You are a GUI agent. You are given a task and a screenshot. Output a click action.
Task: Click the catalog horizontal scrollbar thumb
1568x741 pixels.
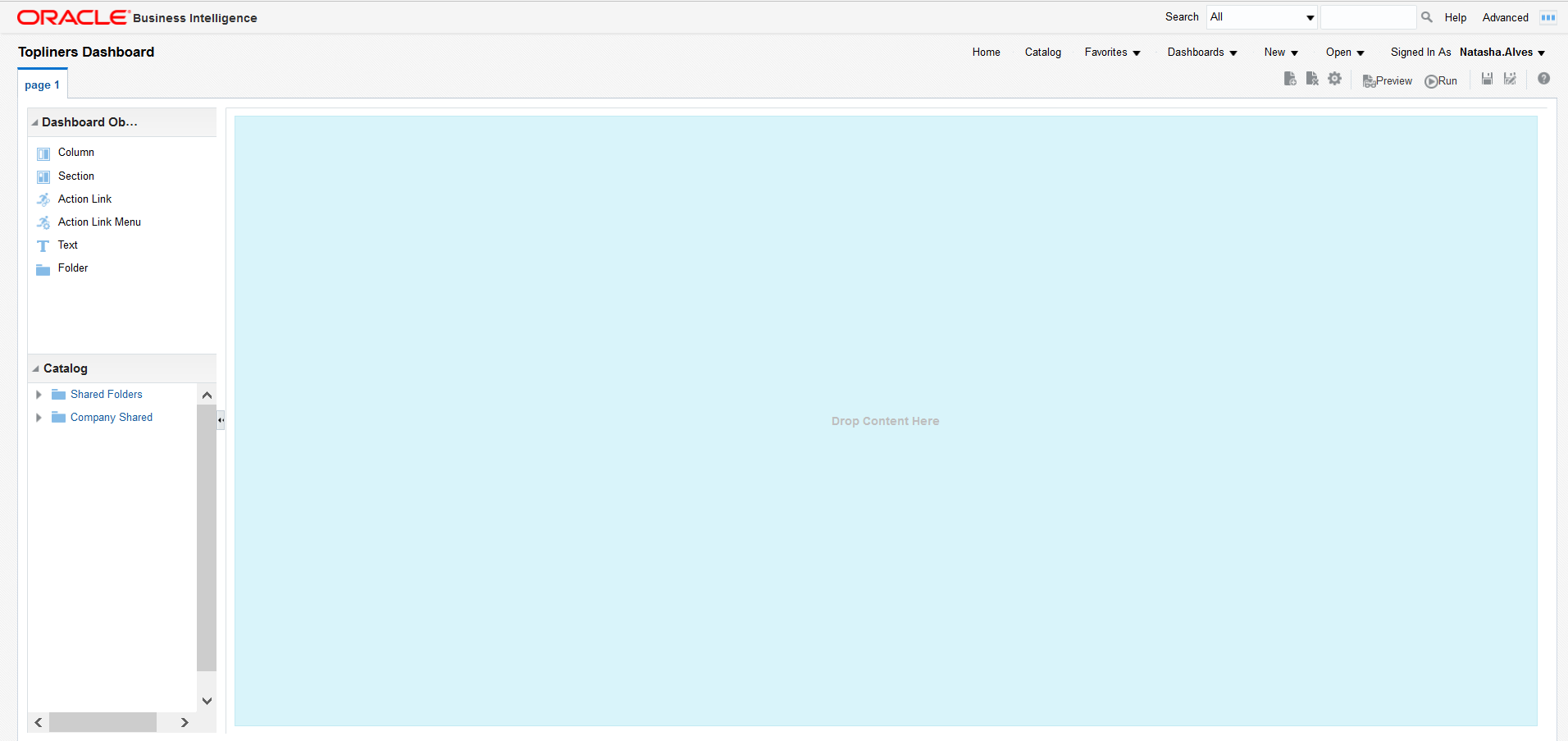pyautogui.click(x=103, y=722)
